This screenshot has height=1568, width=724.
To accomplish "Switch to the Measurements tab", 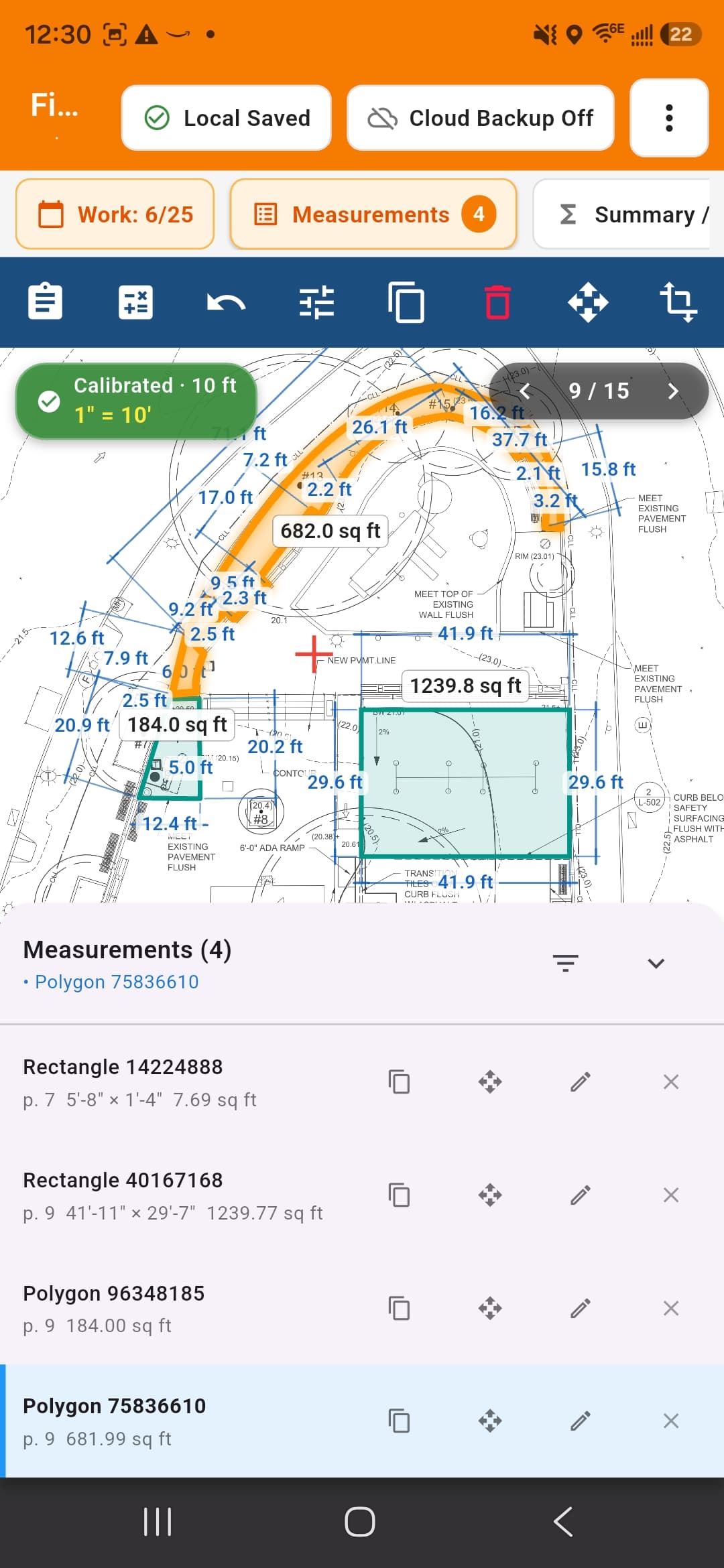I will [373, 214].
